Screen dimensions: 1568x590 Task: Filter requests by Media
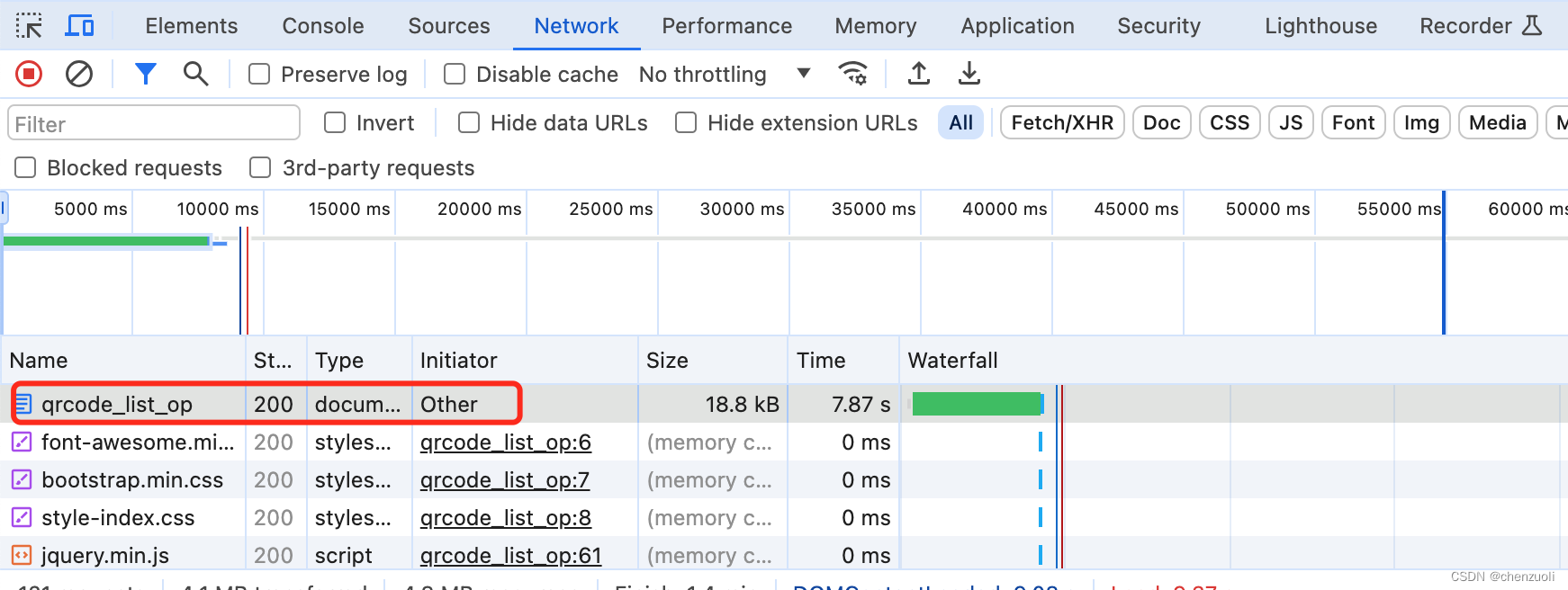pos(1498,122)
